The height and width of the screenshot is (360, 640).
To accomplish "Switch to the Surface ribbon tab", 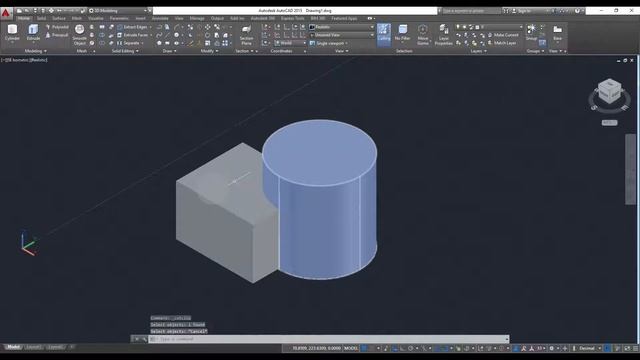I will click(59, 18).
